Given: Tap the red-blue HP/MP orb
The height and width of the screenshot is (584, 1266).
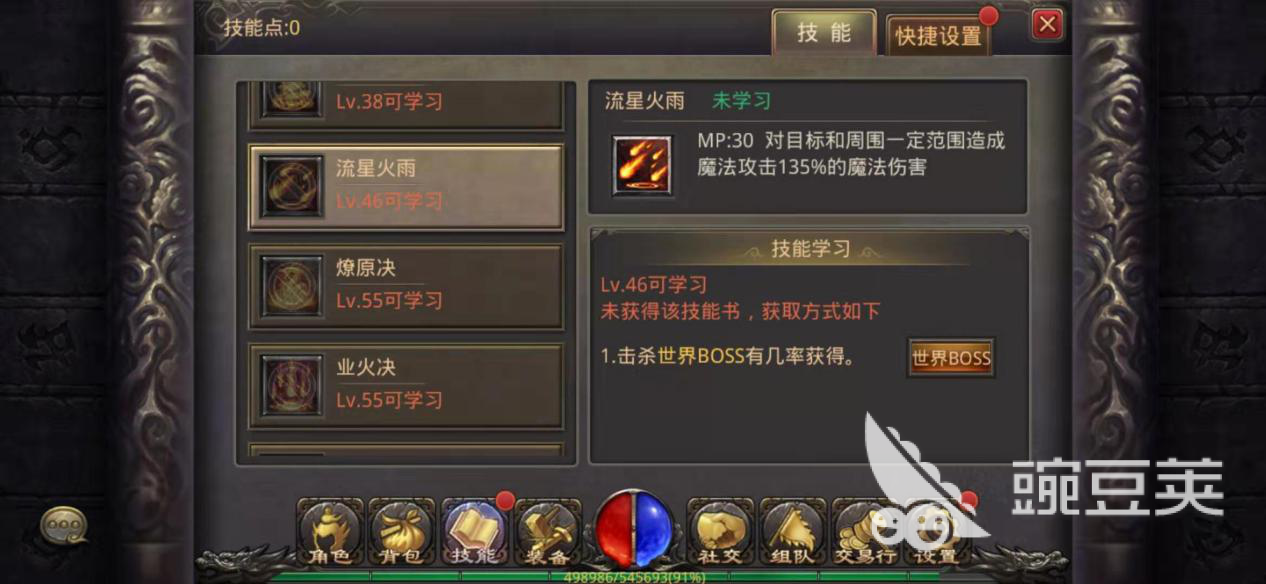Looking at the screenshot, I should pyautogui.click(x=633, y=527).
